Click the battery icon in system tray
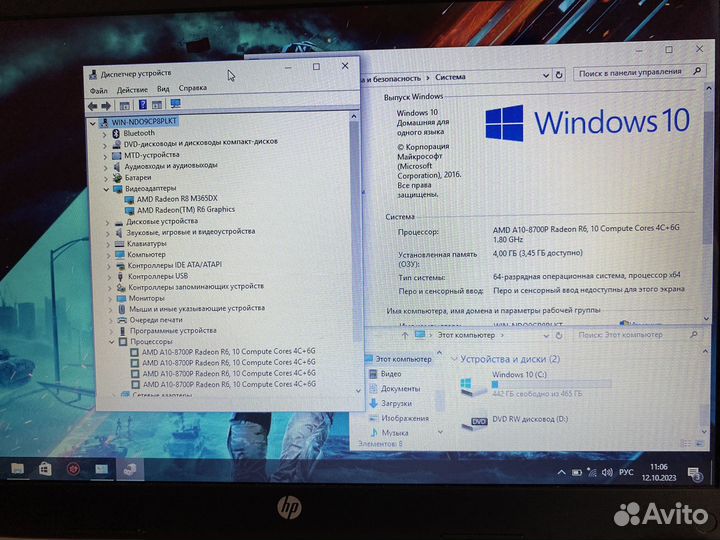Screen dimensions: 720x540 pyautogui.click(x=577, y=472)
